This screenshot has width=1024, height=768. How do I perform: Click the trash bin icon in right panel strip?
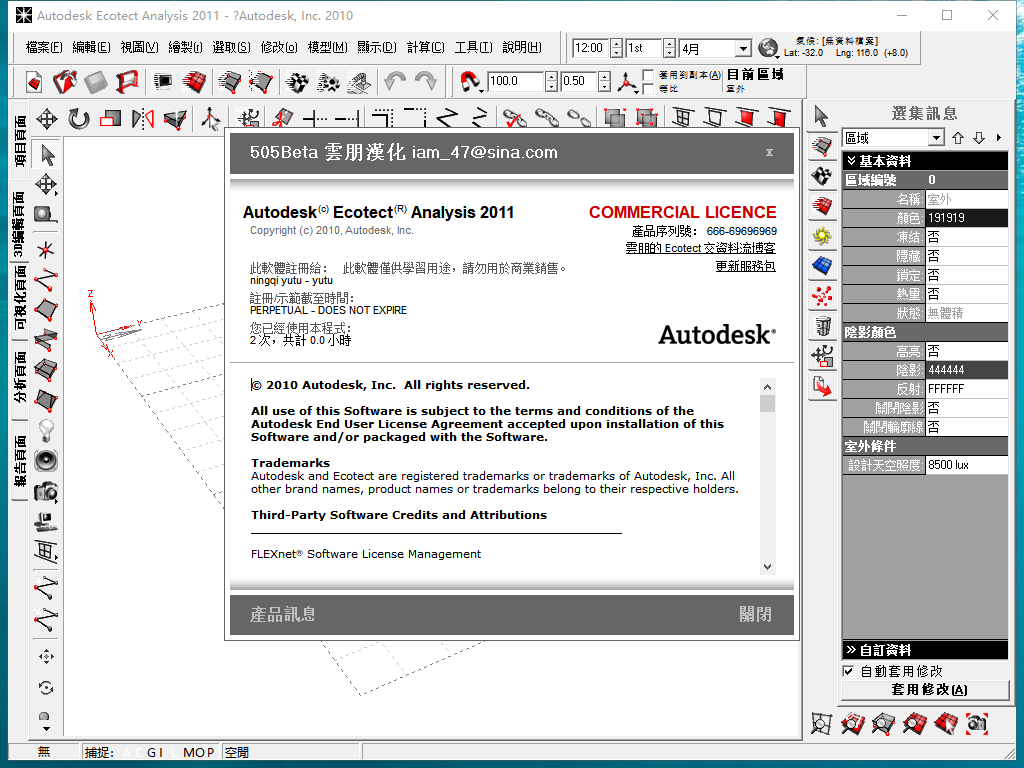(x=823, y=325)
